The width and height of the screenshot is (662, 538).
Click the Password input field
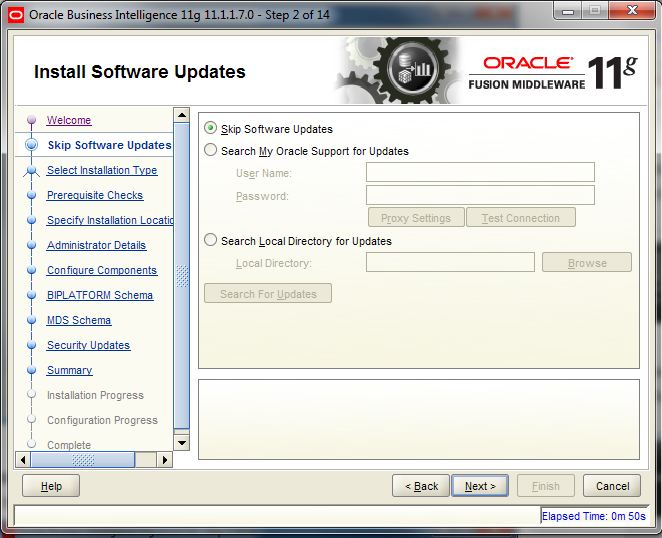pyautogui.click(x=480, y=195)
